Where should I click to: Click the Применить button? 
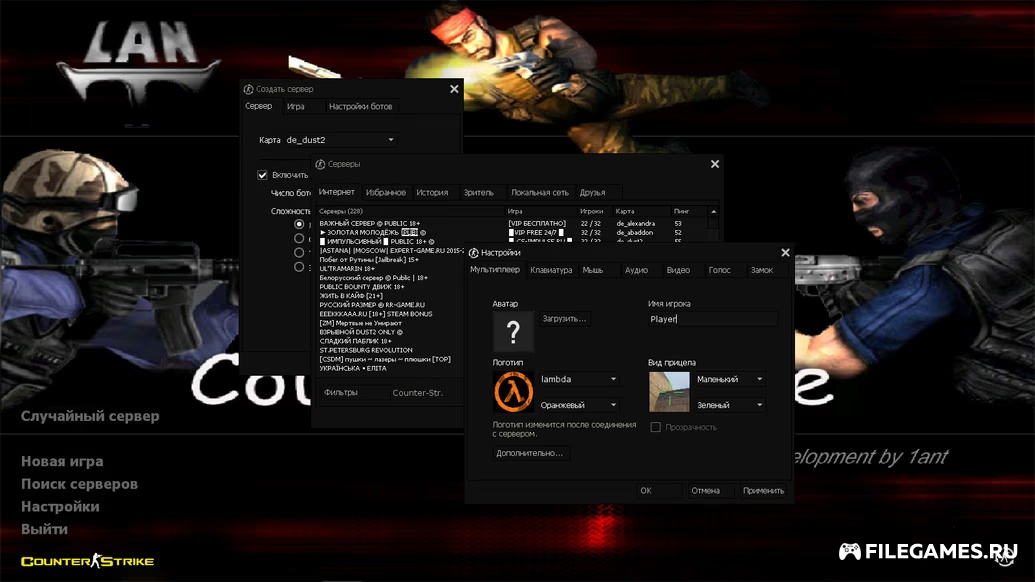(x=764, y=490)
